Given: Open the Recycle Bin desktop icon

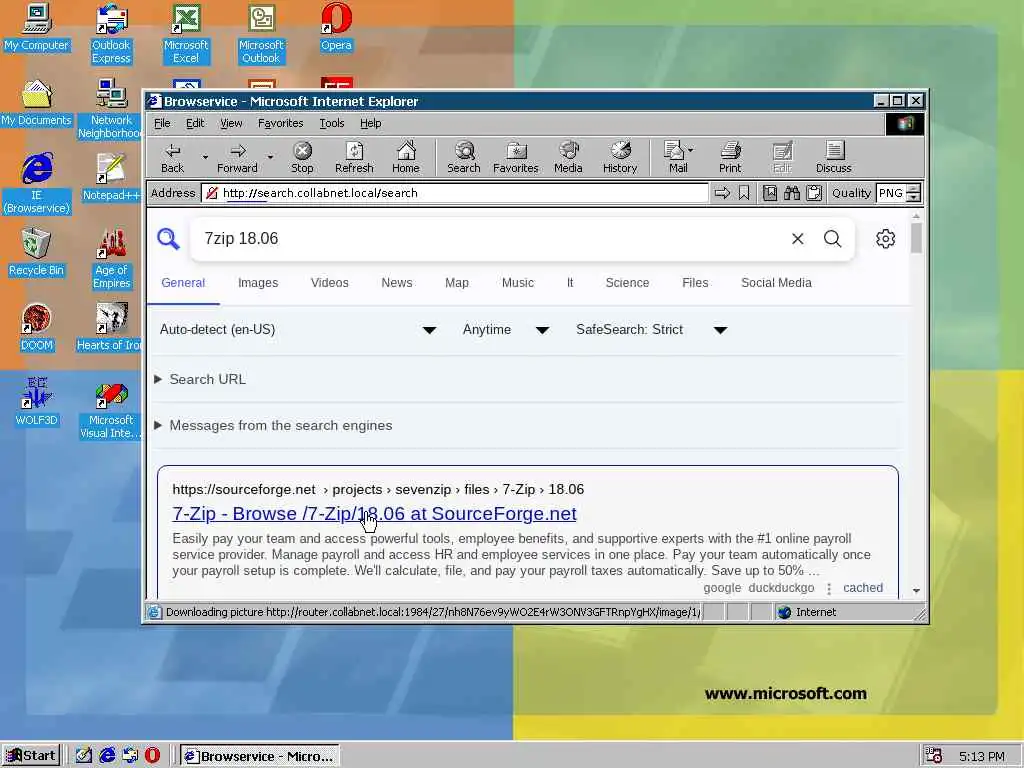Looking at the screenshot, I should pos(36,253).
